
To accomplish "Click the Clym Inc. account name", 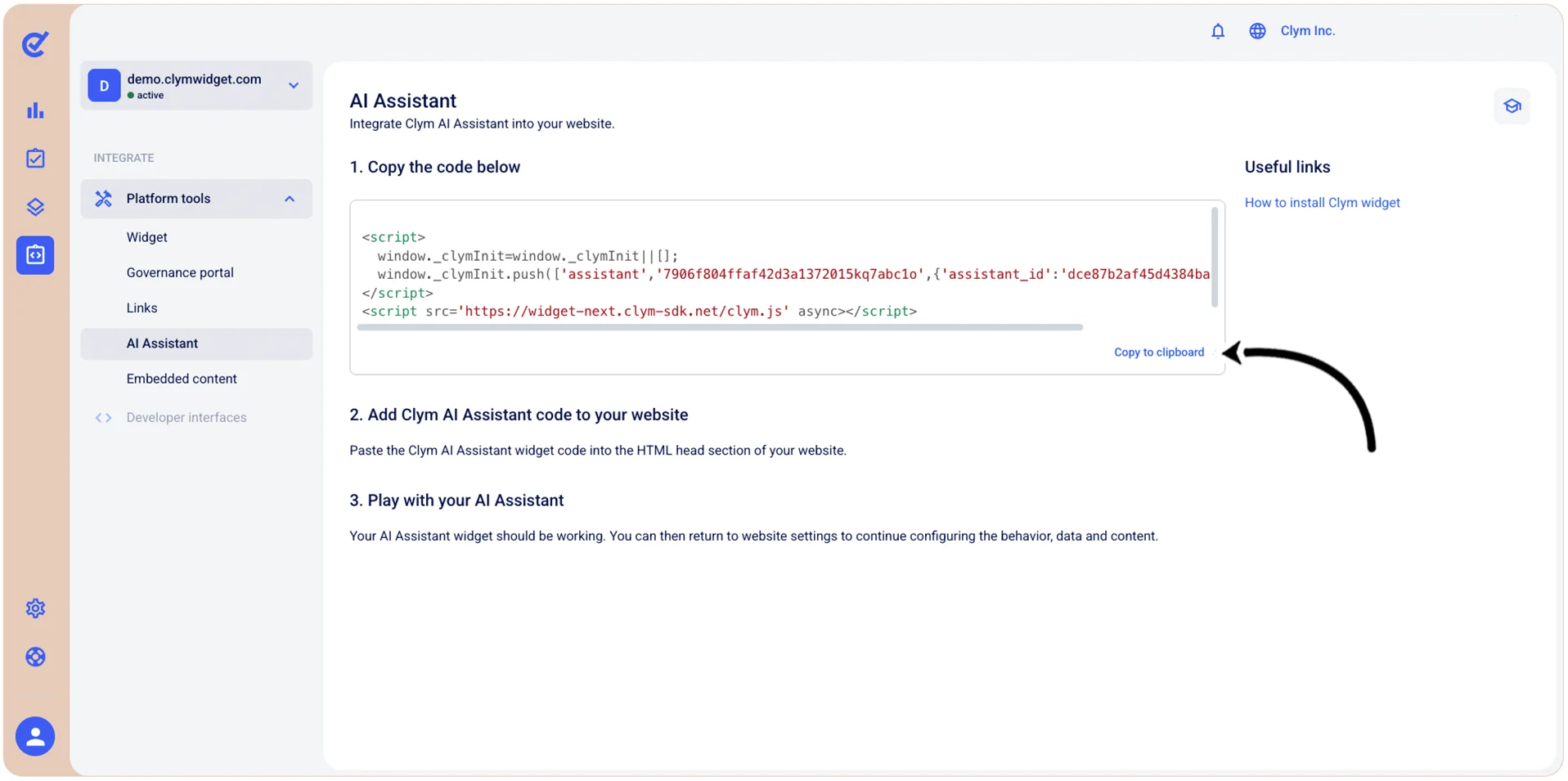I will pyautogui.click(x=1307, y=31).
